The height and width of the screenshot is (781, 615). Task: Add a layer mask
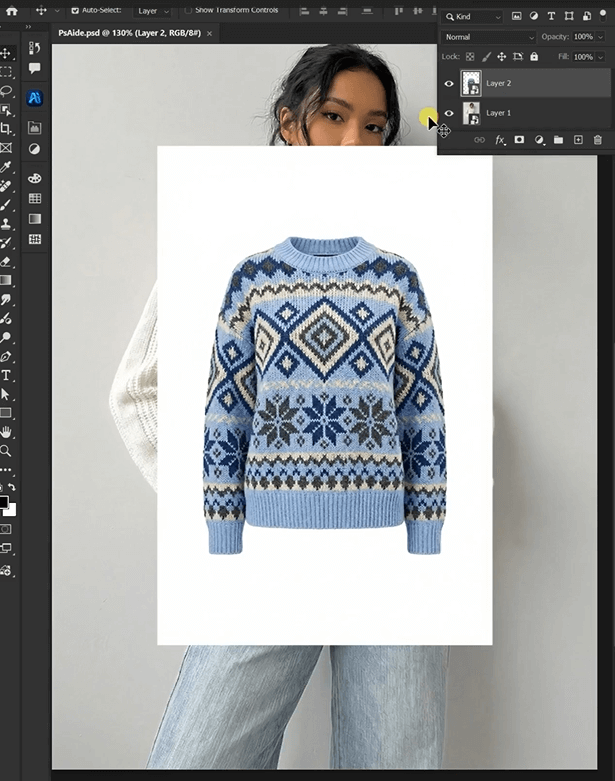pyautogui.click(x=519, y=140)
